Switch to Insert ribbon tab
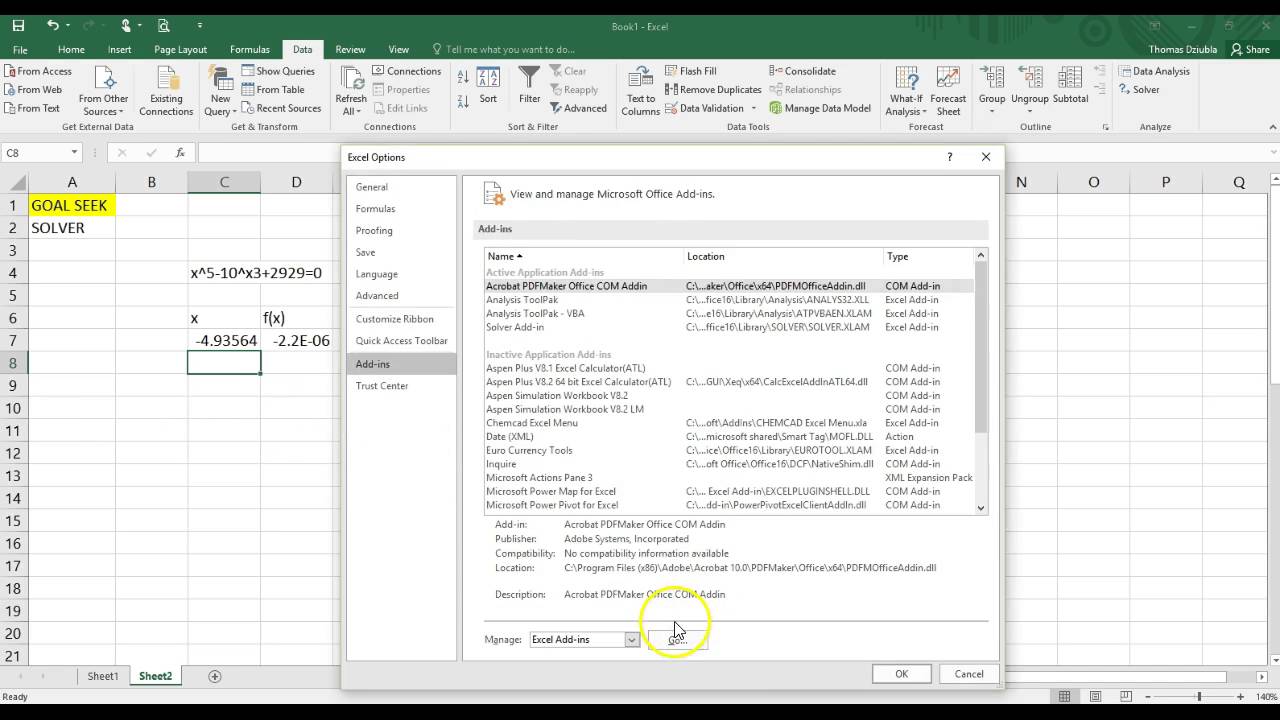Screen dimensions: 1280x720 (119, 49)
